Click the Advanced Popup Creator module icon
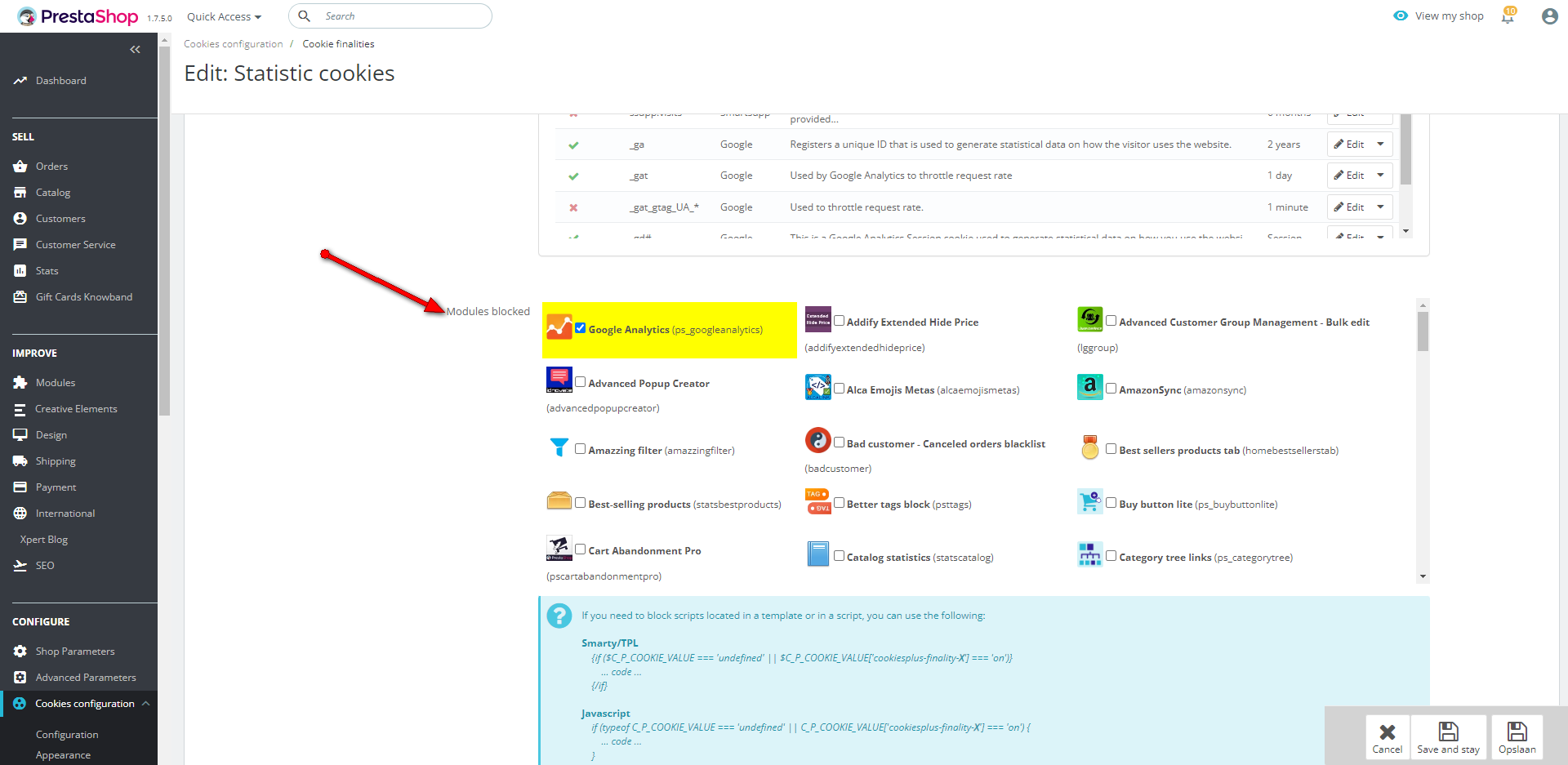This screenshot has height=765, width=1568. click(559, 380)
